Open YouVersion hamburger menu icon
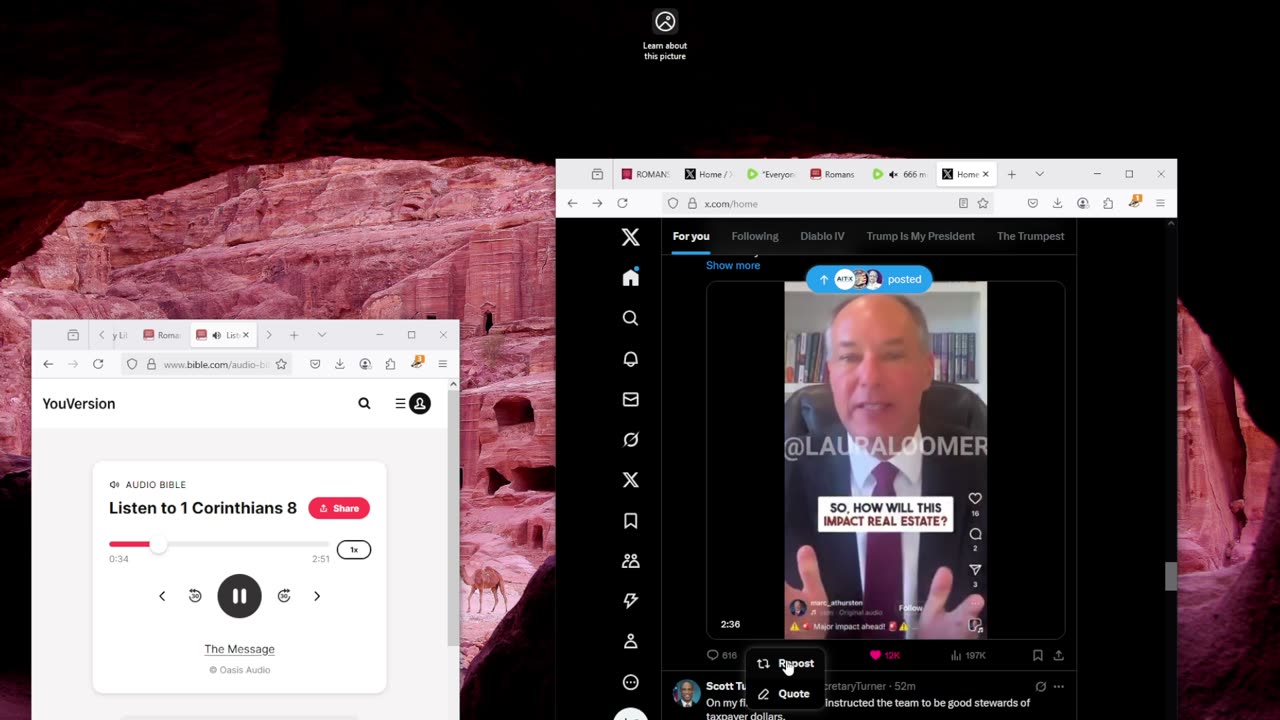The width and height of the screenshot is (1280, 720). tap(400, 403)
